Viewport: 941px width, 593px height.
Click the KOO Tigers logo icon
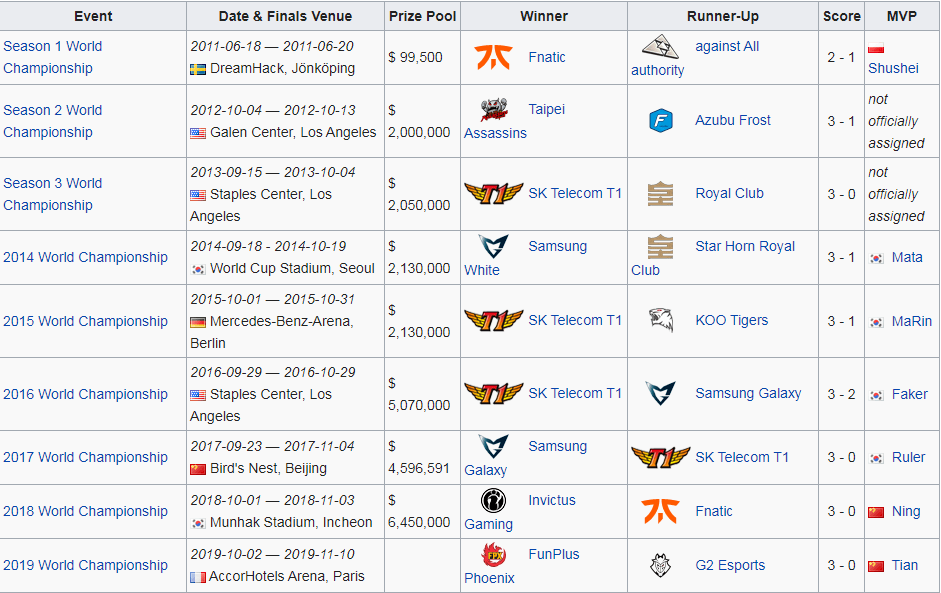pyautogui.click(x=660, y=321)
